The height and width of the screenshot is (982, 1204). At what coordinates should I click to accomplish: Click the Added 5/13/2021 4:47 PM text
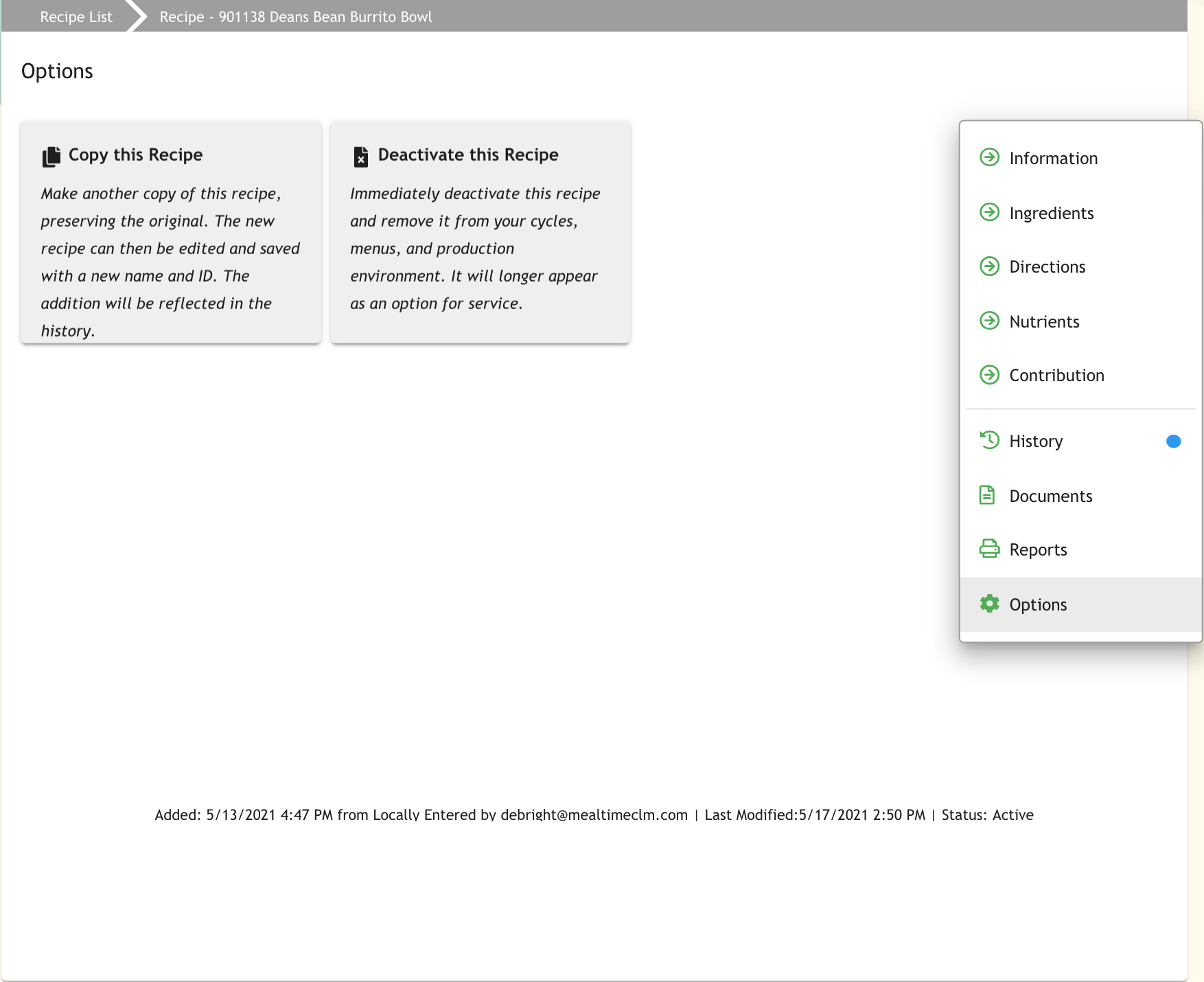[244, 814]
